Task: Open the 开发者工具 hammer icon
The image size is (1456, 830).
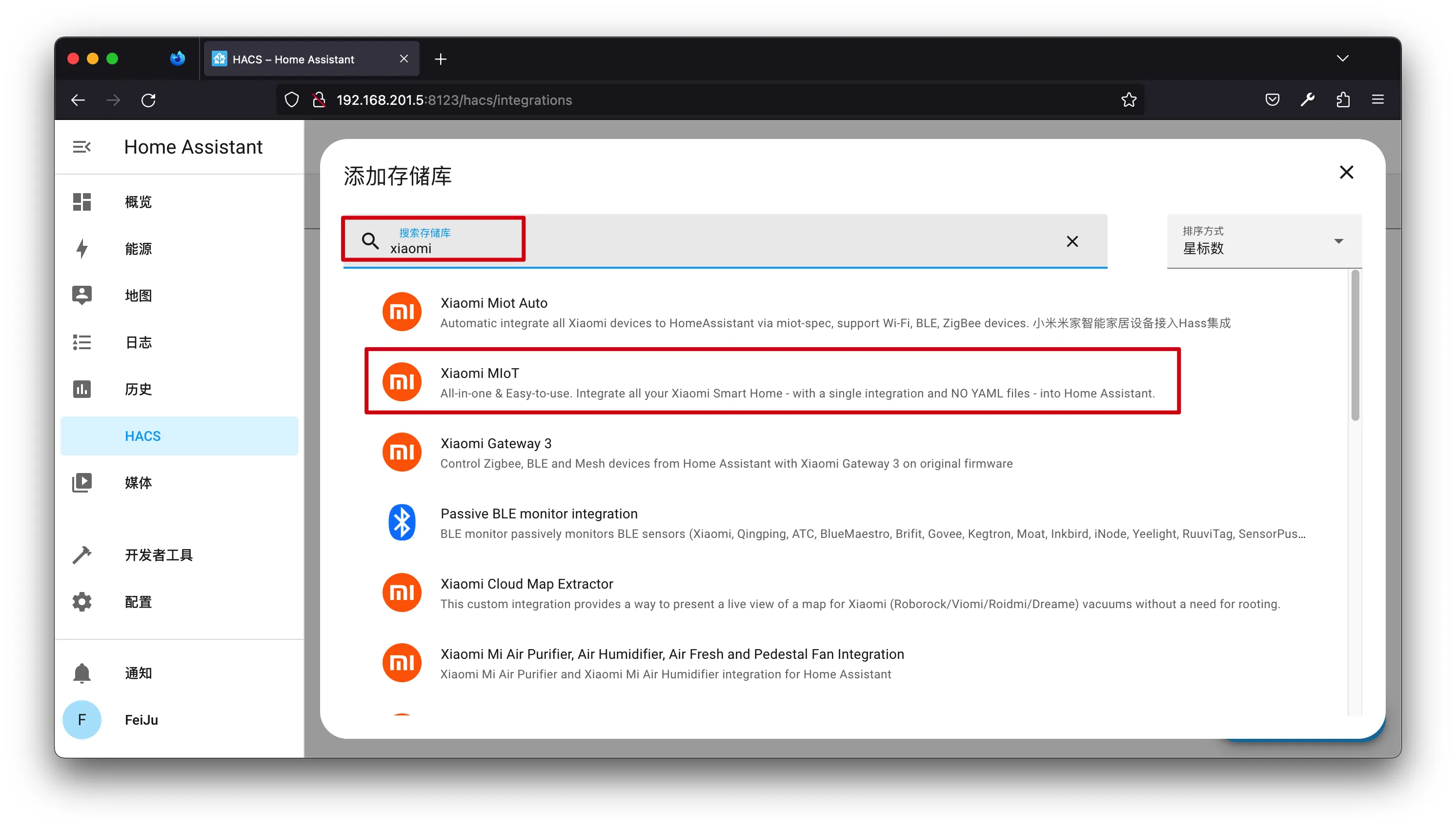Action: [x=81, y=554]
